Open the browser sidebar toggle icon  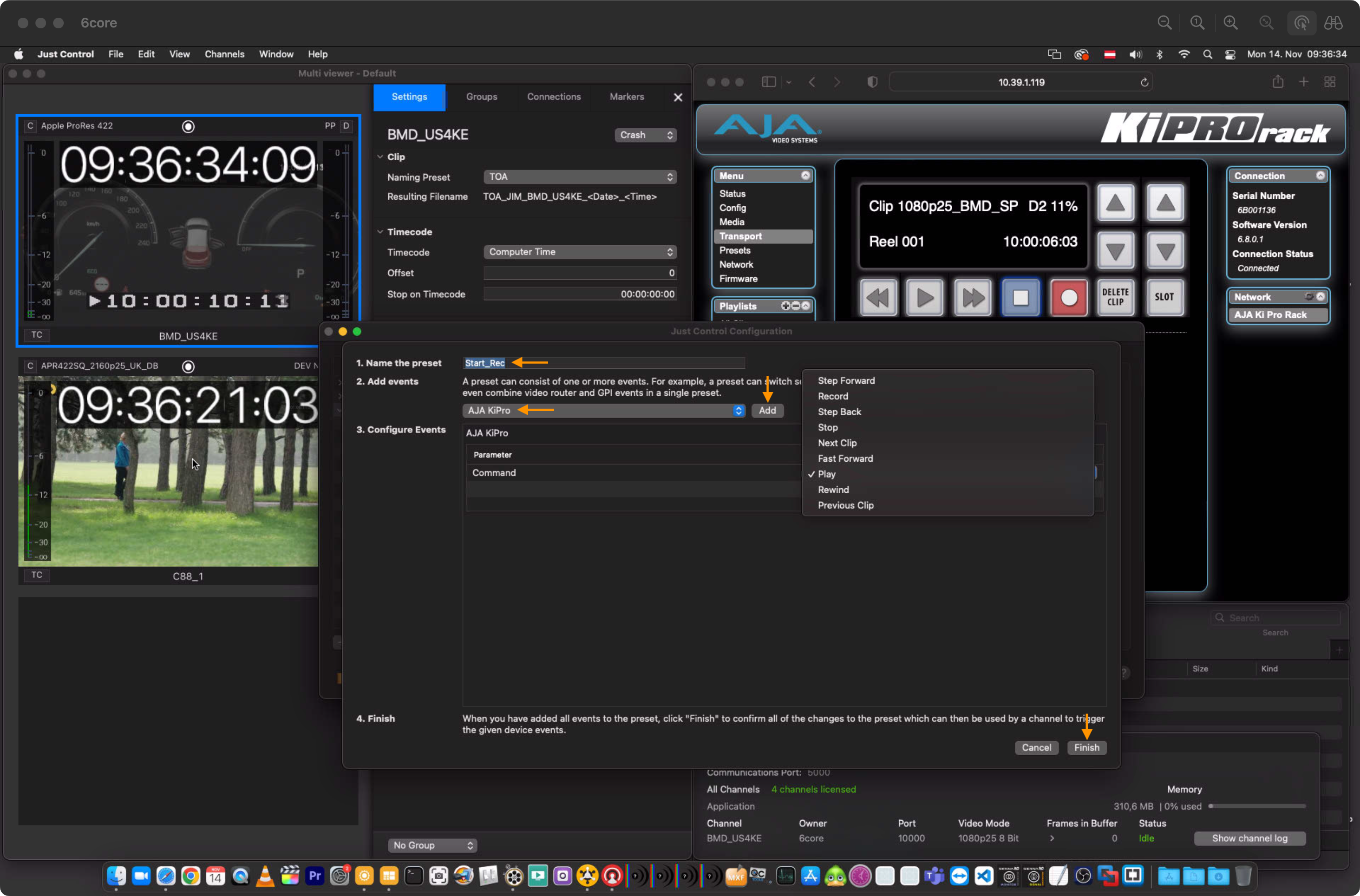click(769, 82)
